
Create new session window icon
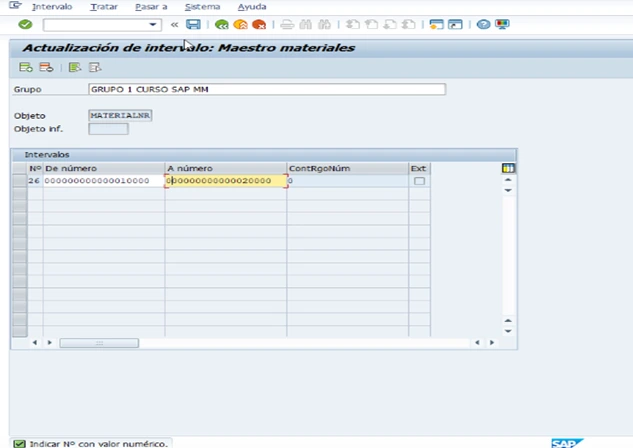(436, 25)
